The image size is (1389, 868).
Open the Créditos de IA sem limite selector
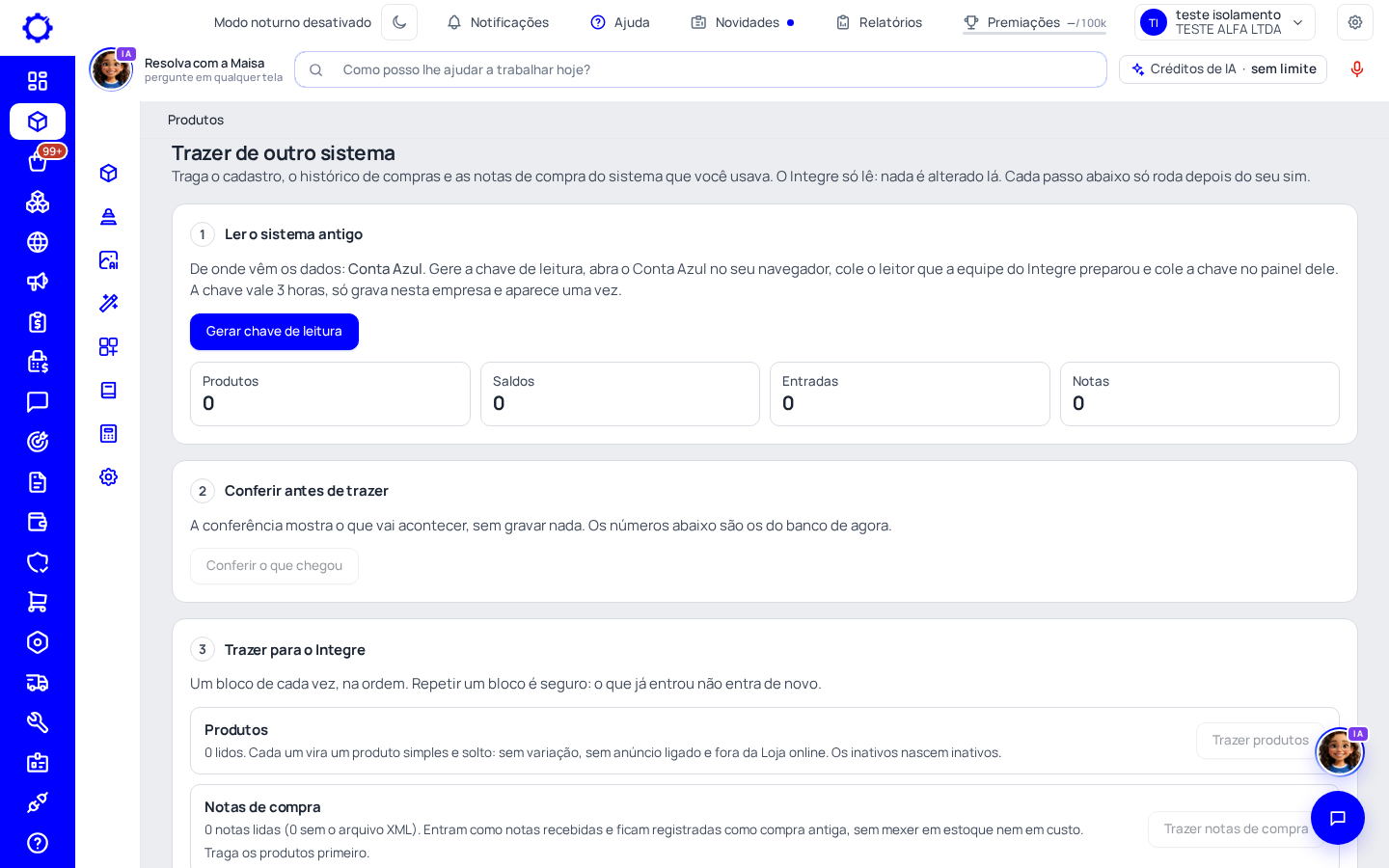point(1223,69)
